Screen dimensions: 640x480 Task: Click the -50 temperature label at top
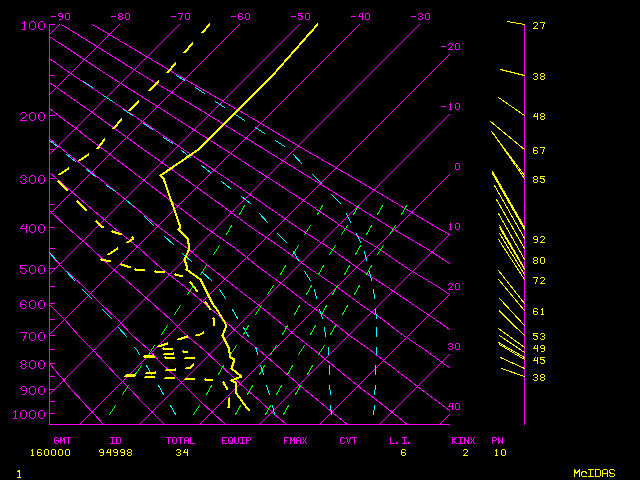click(x=300, y=16)
